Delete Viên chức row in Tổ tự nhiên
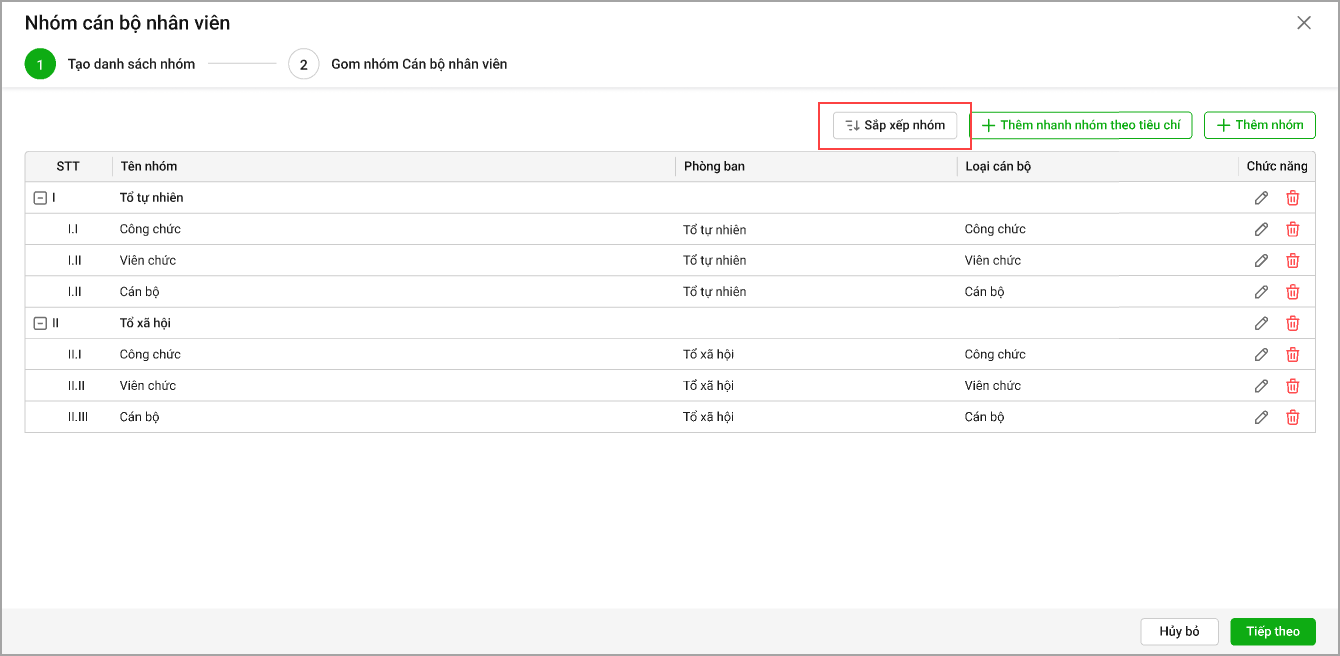The image size is (1340, 656). pyautogui.click(x=1292, y=261)
